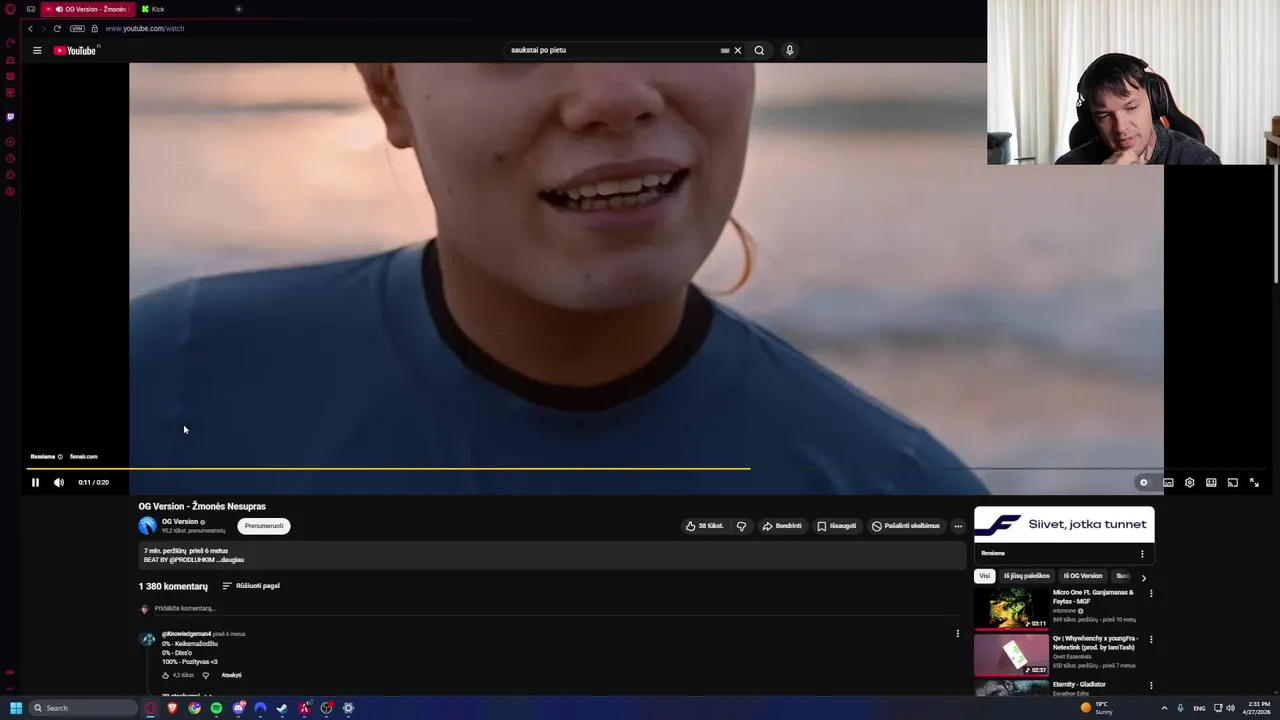This screenshot has width=1280, height=720.
Task: Open the Windows Start menu
Action: [x=16, y=708]
